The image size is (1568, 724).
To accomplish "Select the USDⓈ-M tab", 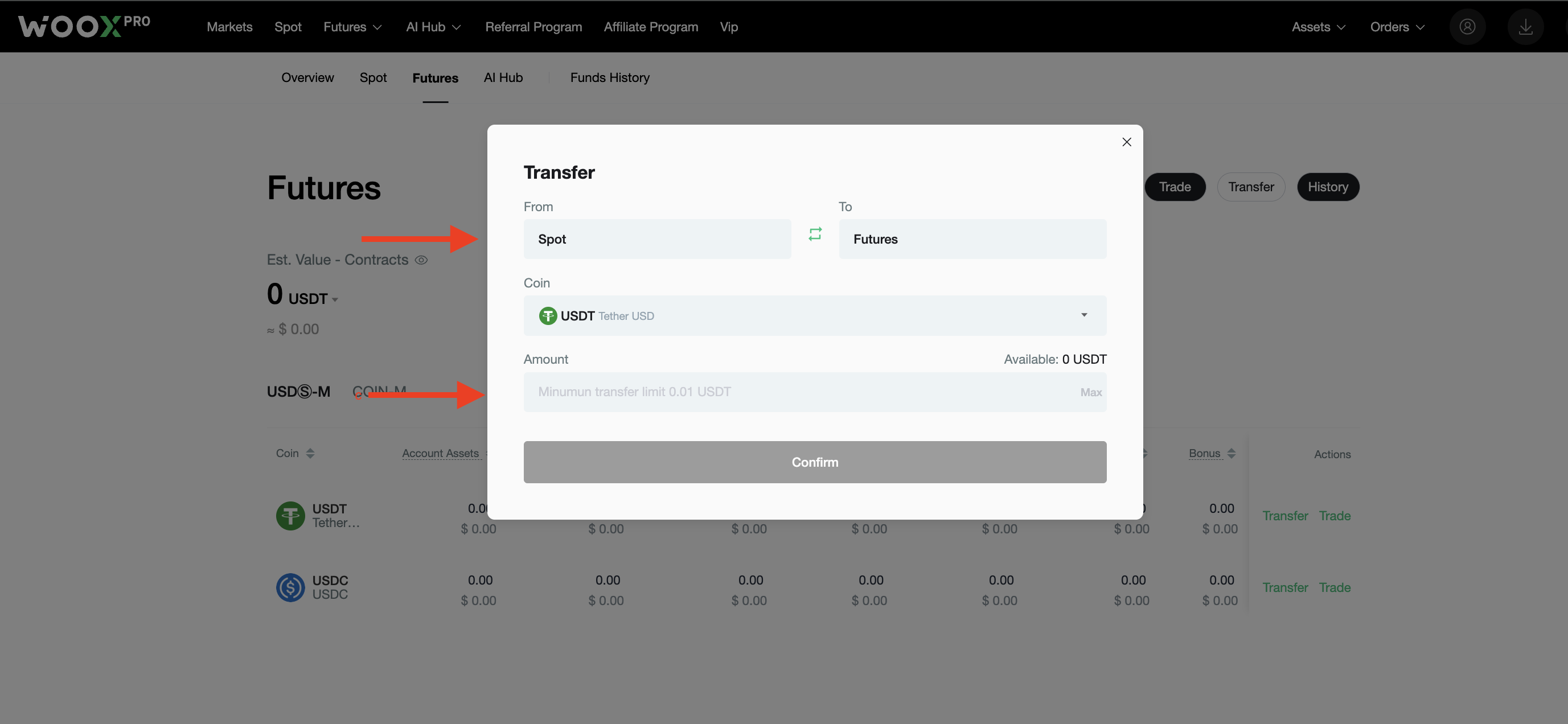I will click(298, 391).
